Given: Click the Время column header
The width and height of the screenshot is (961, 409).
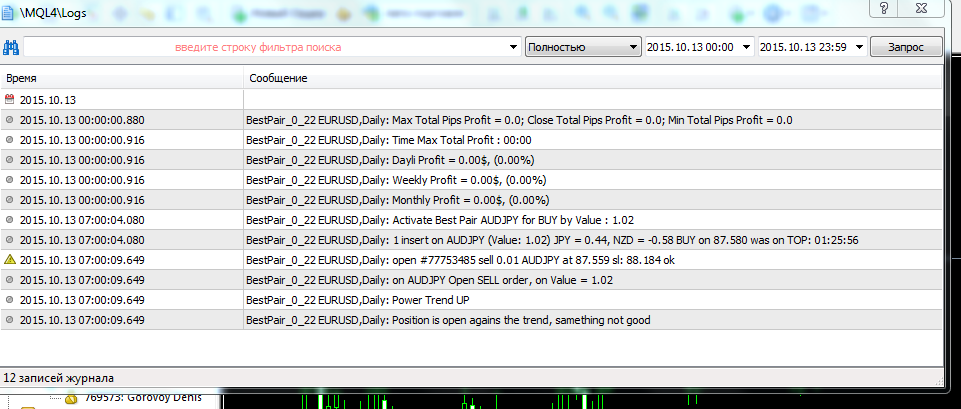Looking at the screenshot, I should [x=122, y=78].
